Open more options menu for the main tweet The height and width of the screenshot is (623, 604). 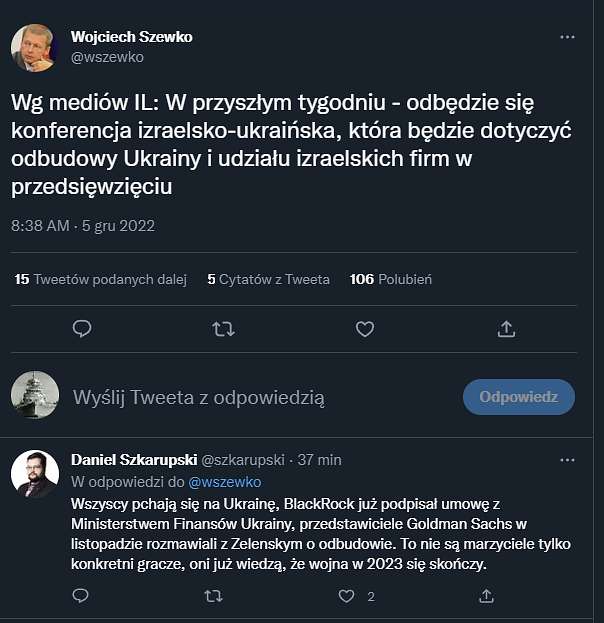tap(567, 37)
